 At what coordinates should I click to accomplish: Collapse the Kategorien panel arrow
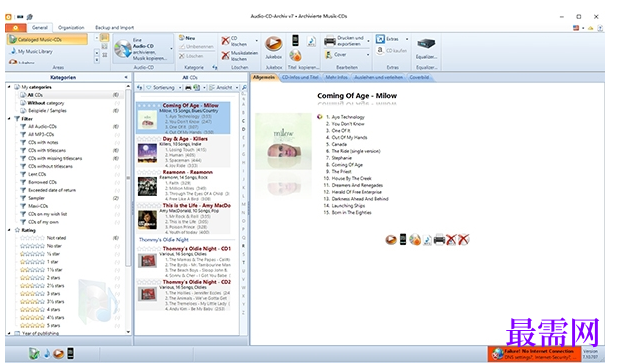click(x=126, y=77)
